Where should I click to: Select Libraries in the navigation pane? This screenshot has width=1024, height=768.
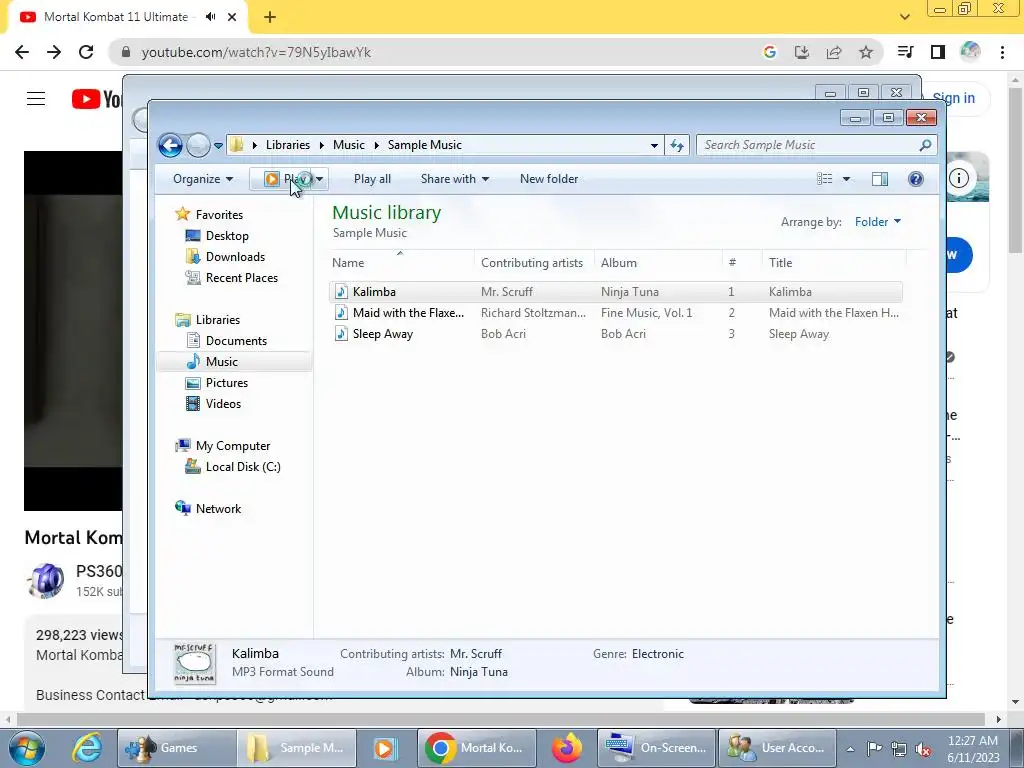pos(217,320)
